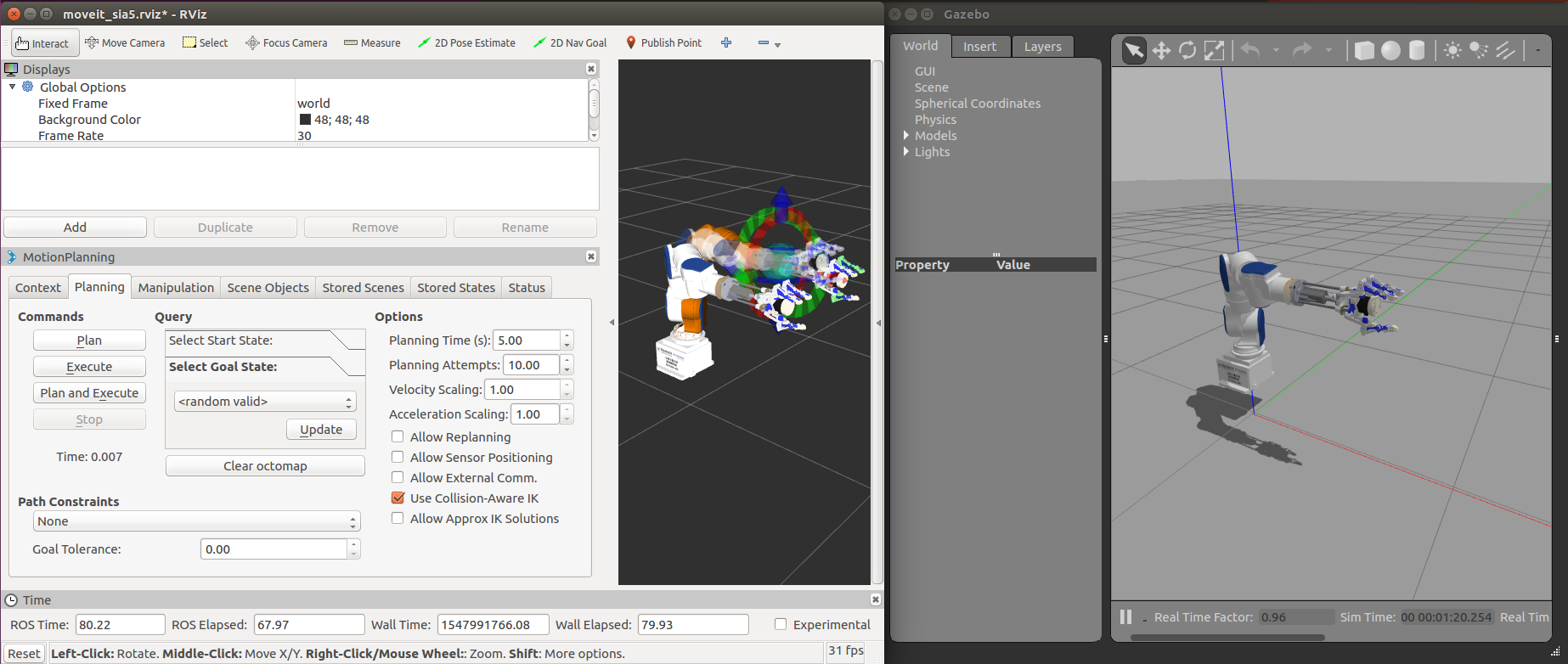Expand Models in Gazebo World tree

(906, 136)
